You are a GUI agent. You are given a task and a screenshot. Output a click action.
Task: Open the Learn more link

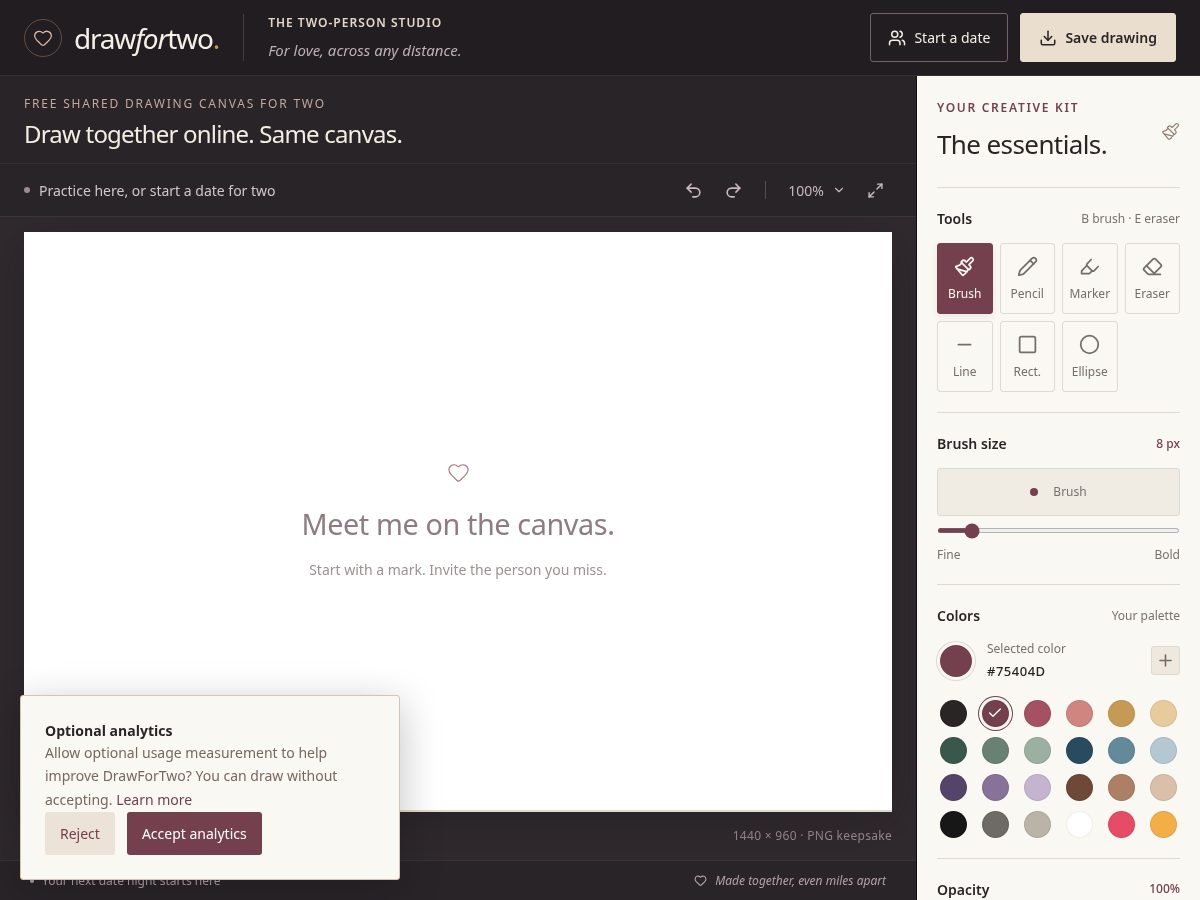tap(154, 800)
